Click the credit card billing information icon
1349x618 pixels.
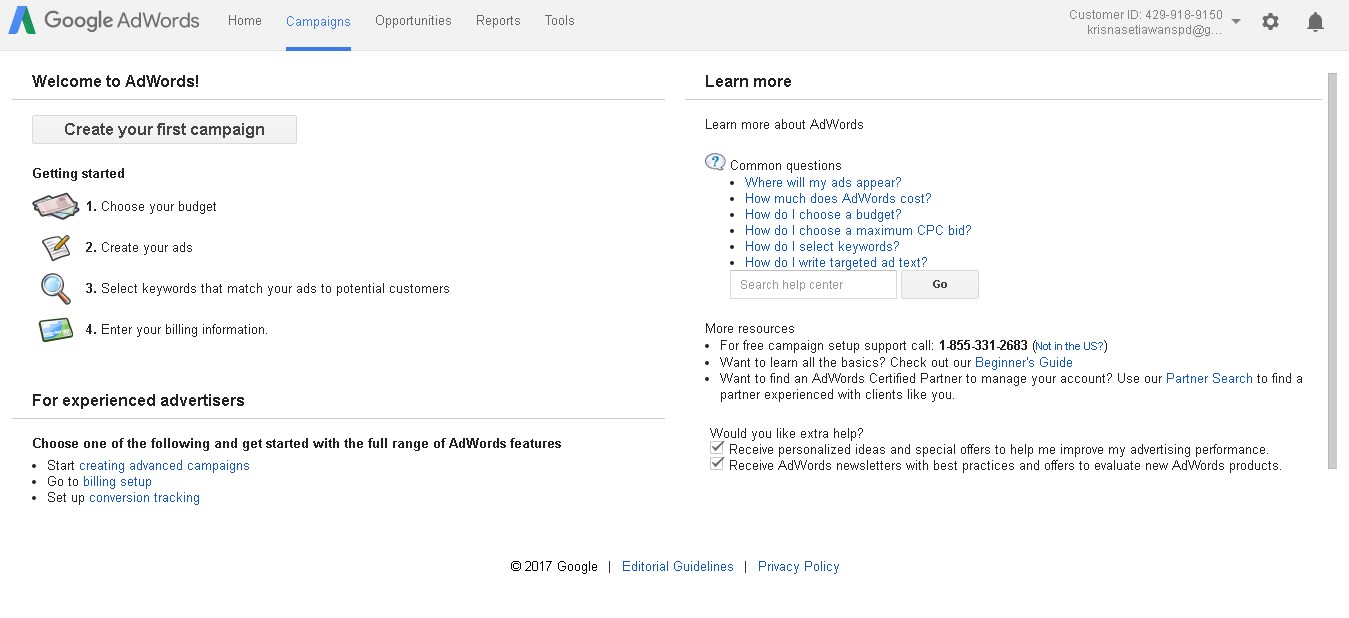pos(55,329)
